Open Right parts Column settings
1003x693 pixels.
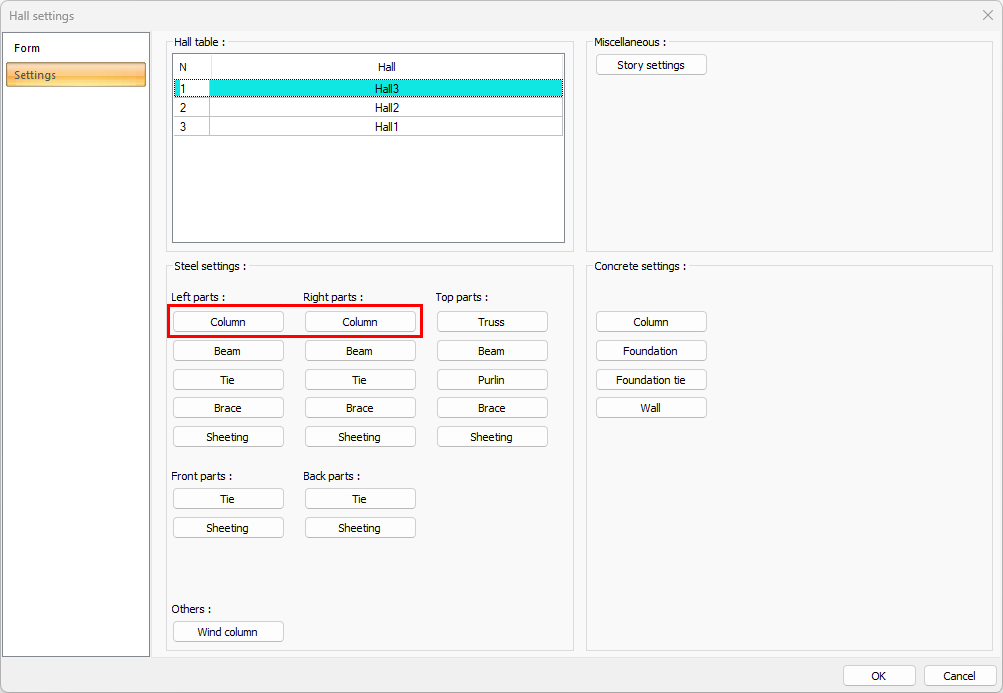pos(360,322)
